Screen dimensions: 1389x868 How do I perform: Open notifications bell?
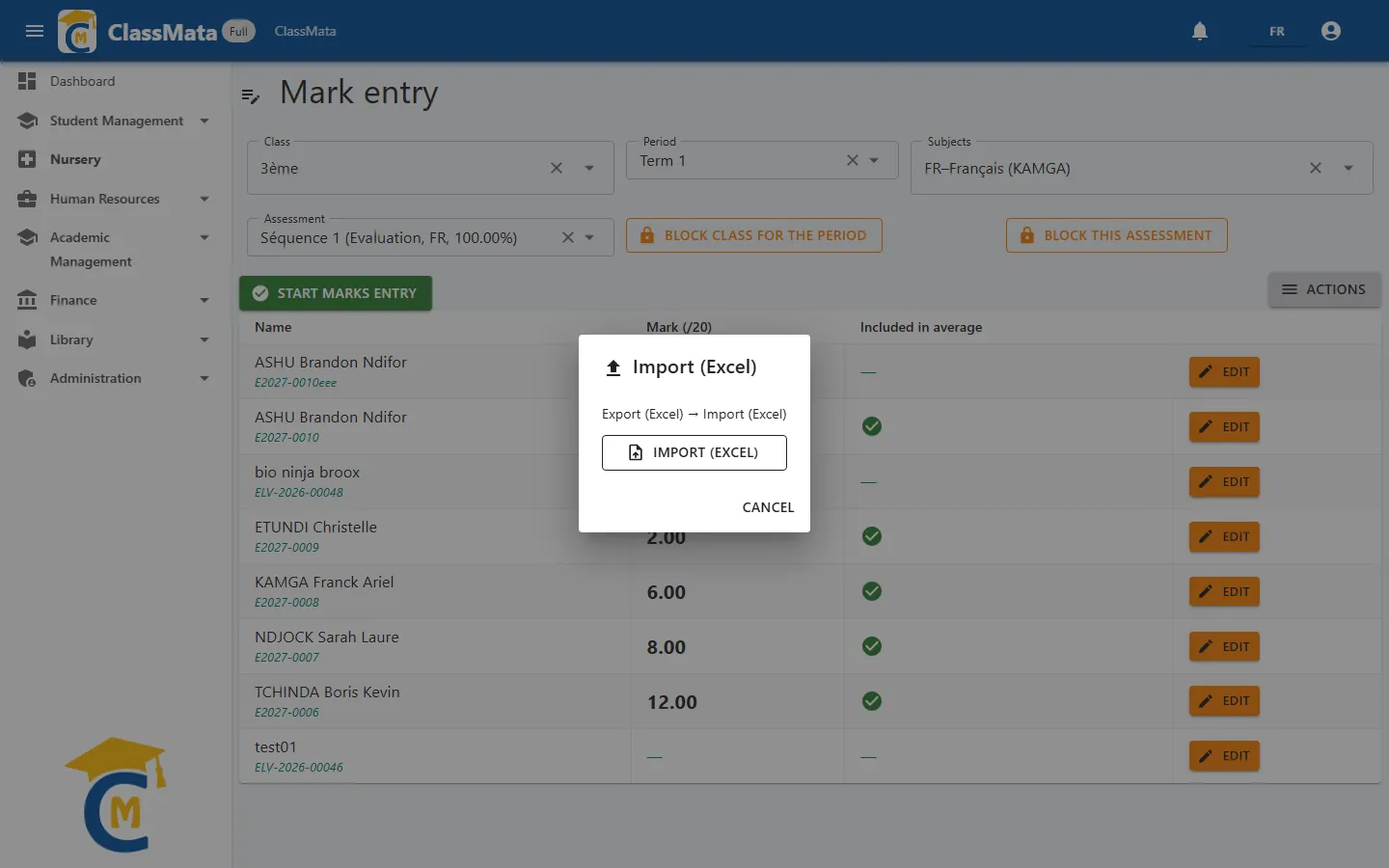pyautogui.click(x=1200, y=31)
